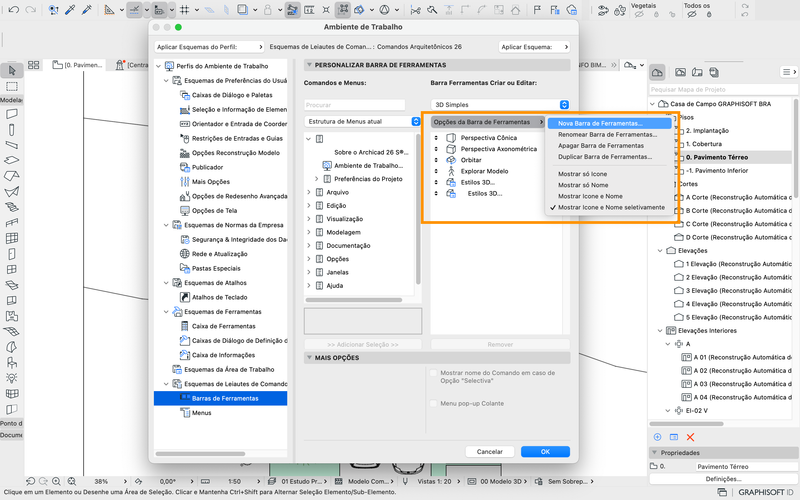The width and height of the screenshot is (800, 500).
Task: Click the Perspectiva Axonométrica cube icon
Action: (451, 149)
